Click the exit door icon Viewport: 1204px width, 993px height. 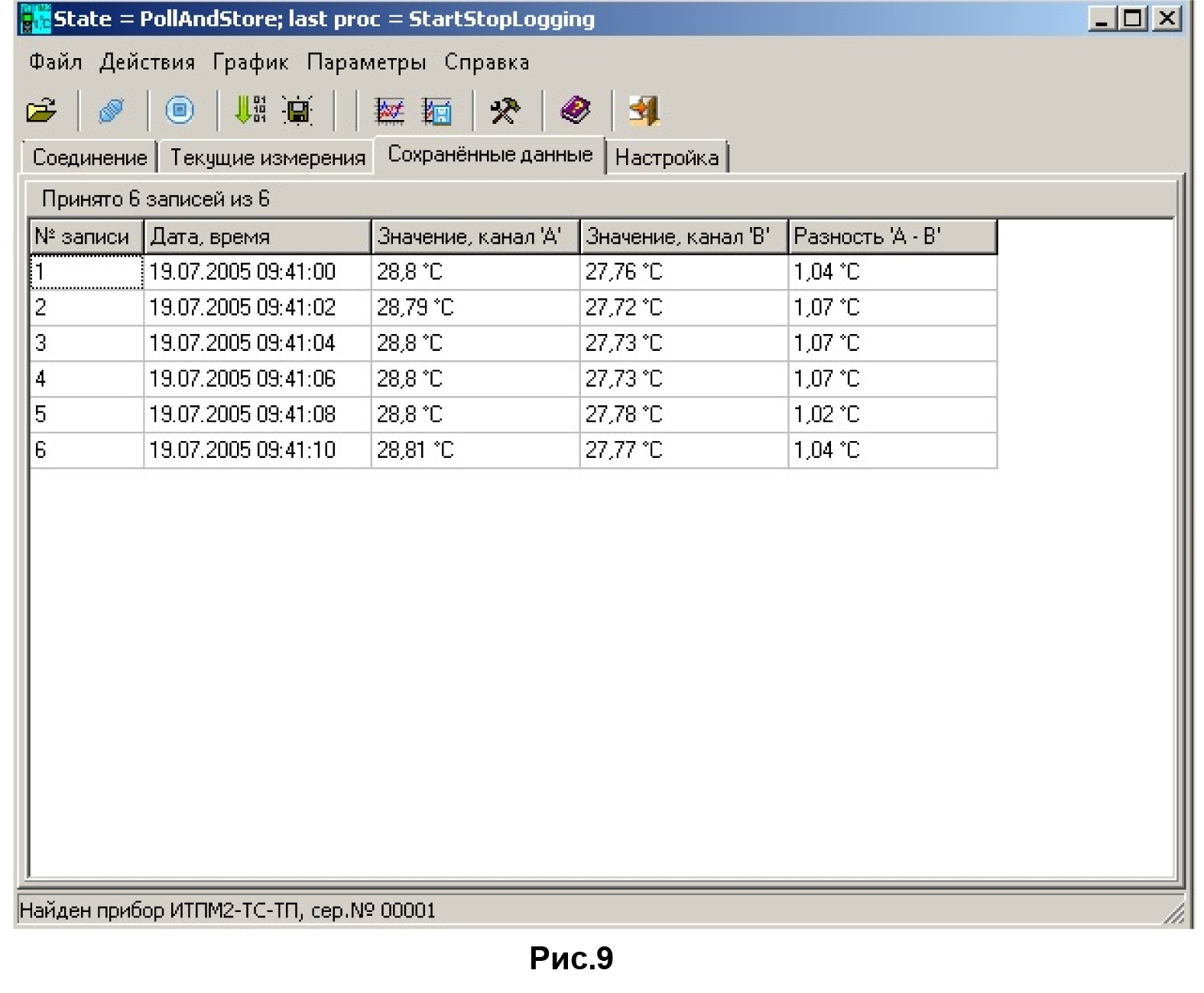point(644,111)
